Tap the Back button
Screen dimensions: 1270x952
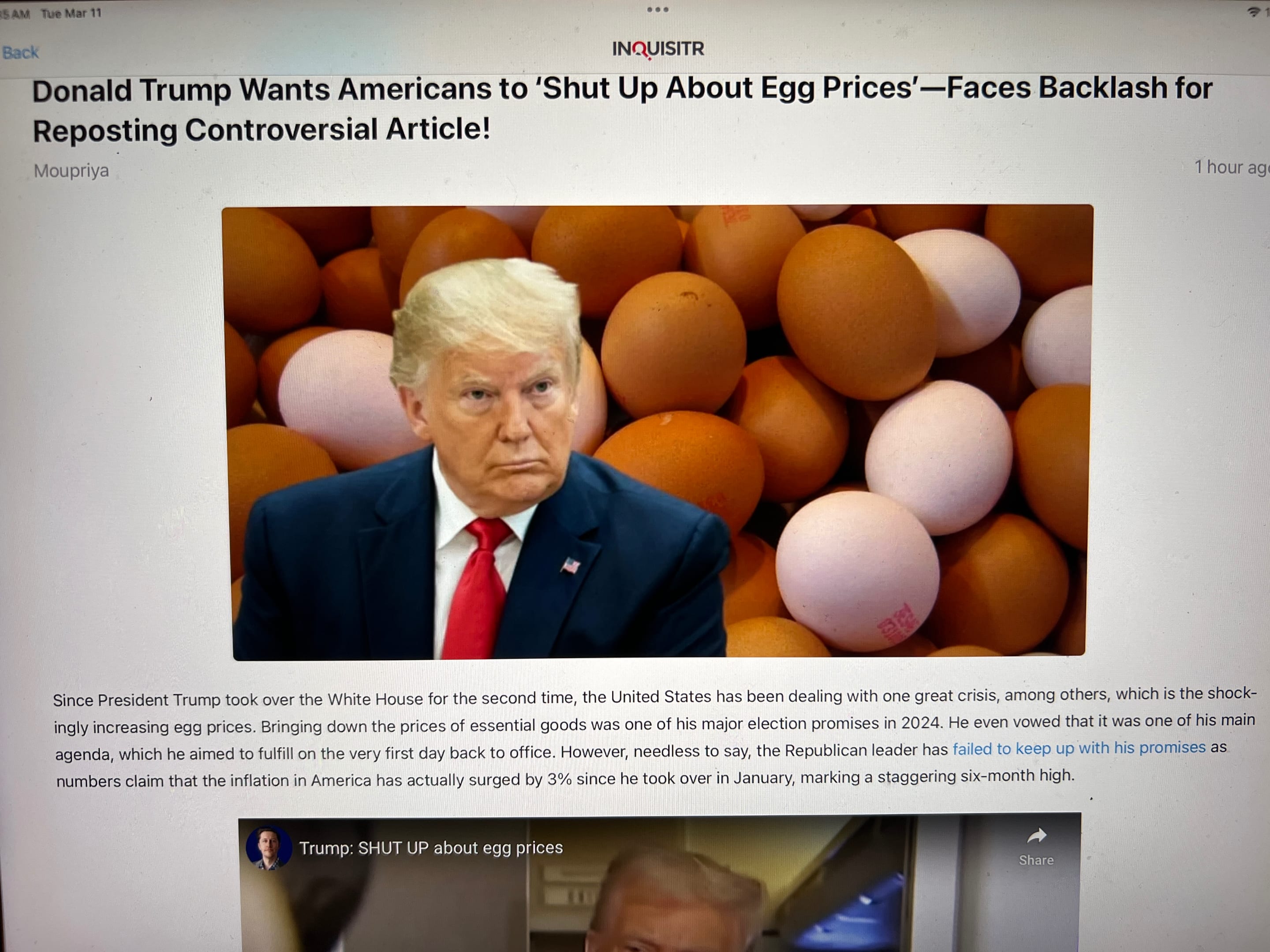click(20, 52)
